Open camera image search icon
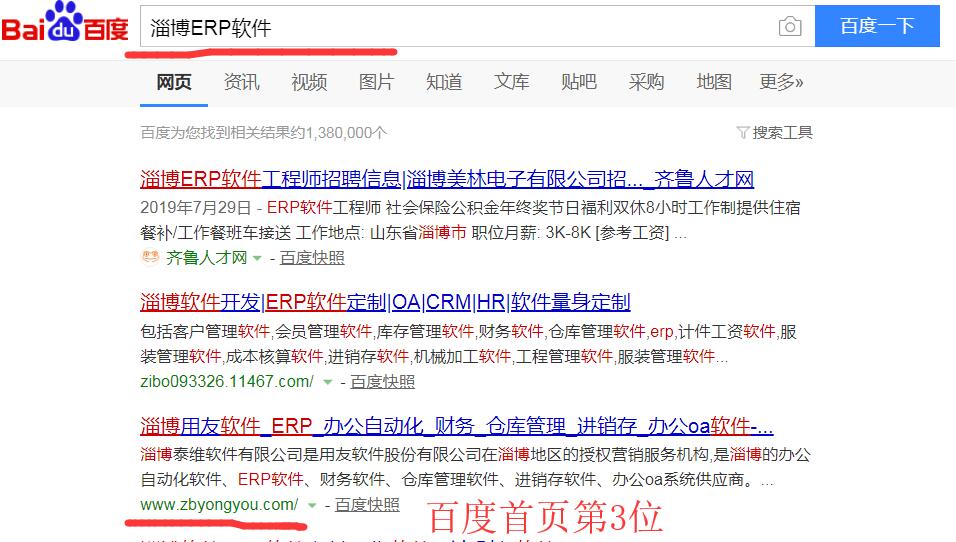This screenshot has height=542, width=956. tap(790, 27)
